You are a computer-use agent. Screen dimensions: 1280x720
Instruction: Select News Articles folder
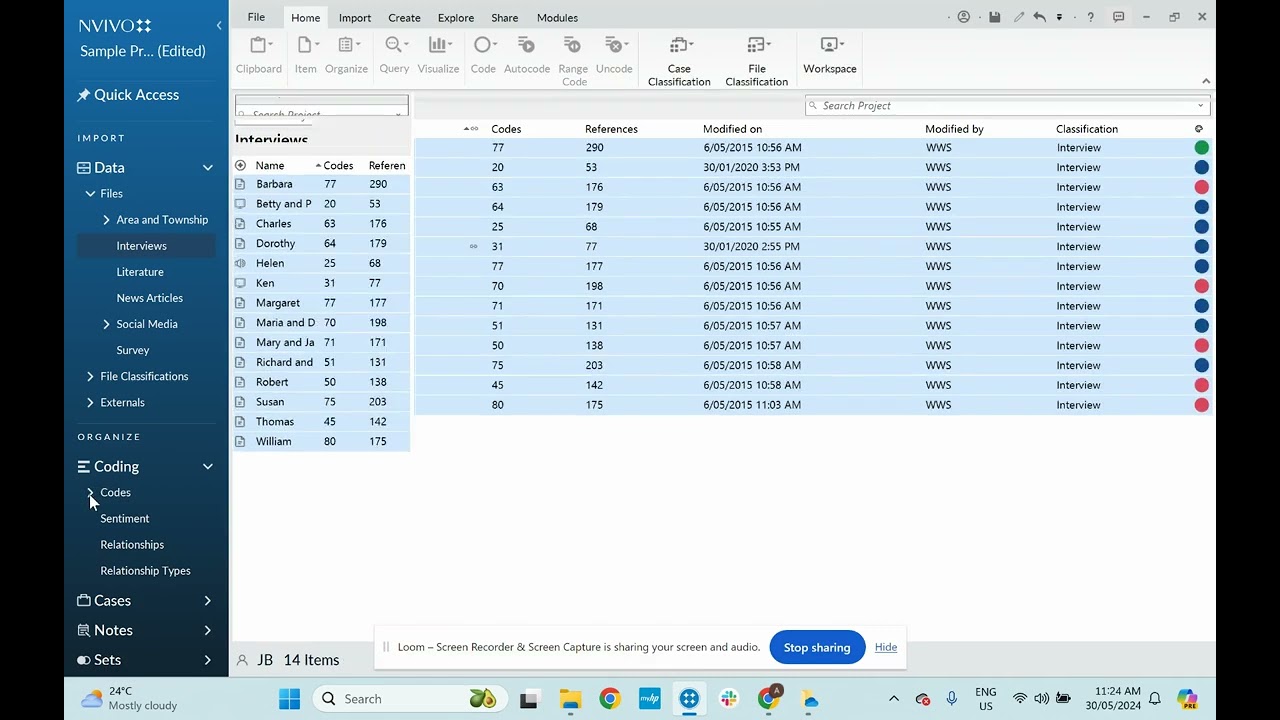pos(150,298)
